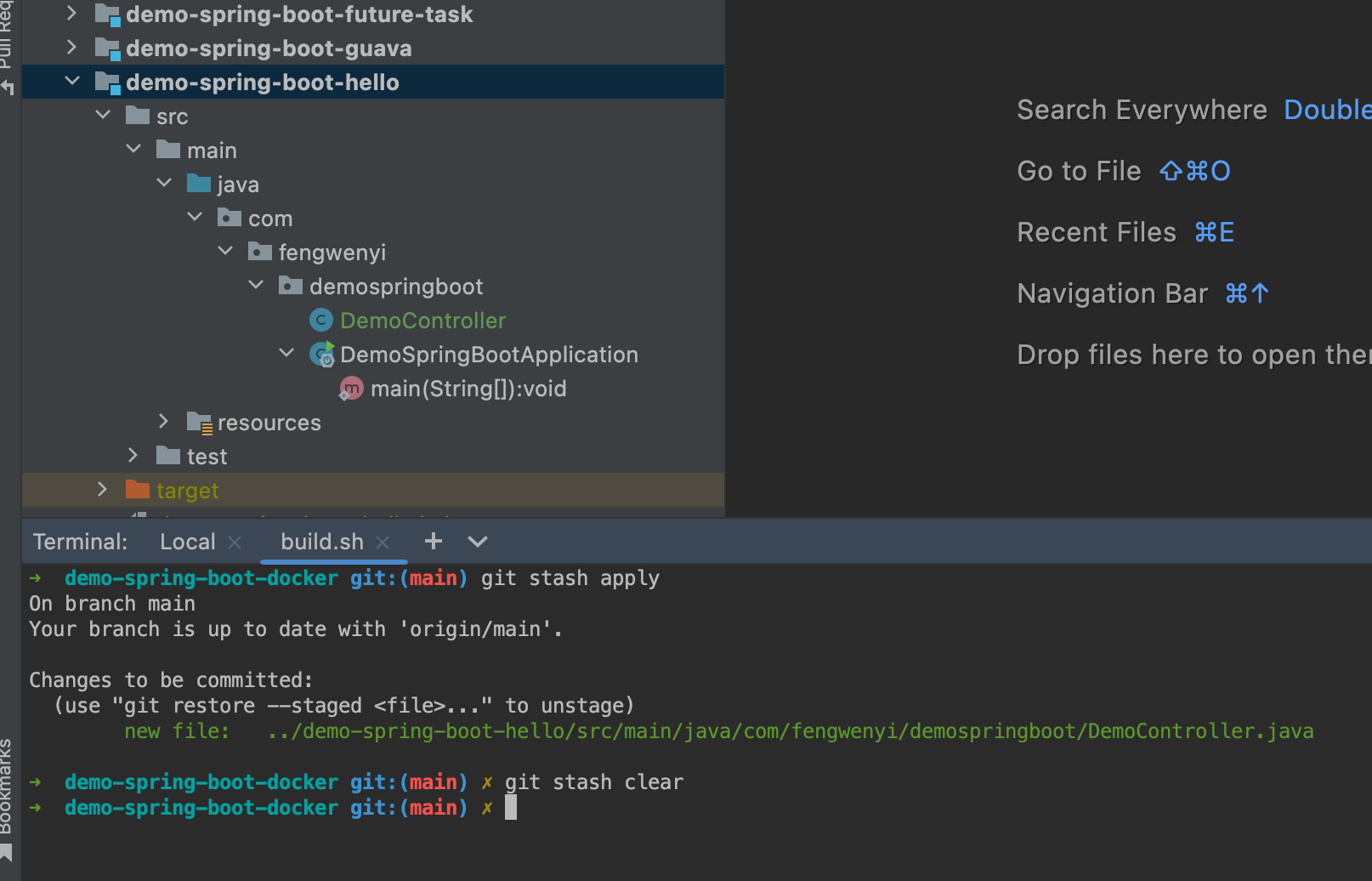
Task: Select the demospringboot package
Action: coord(396,287)
